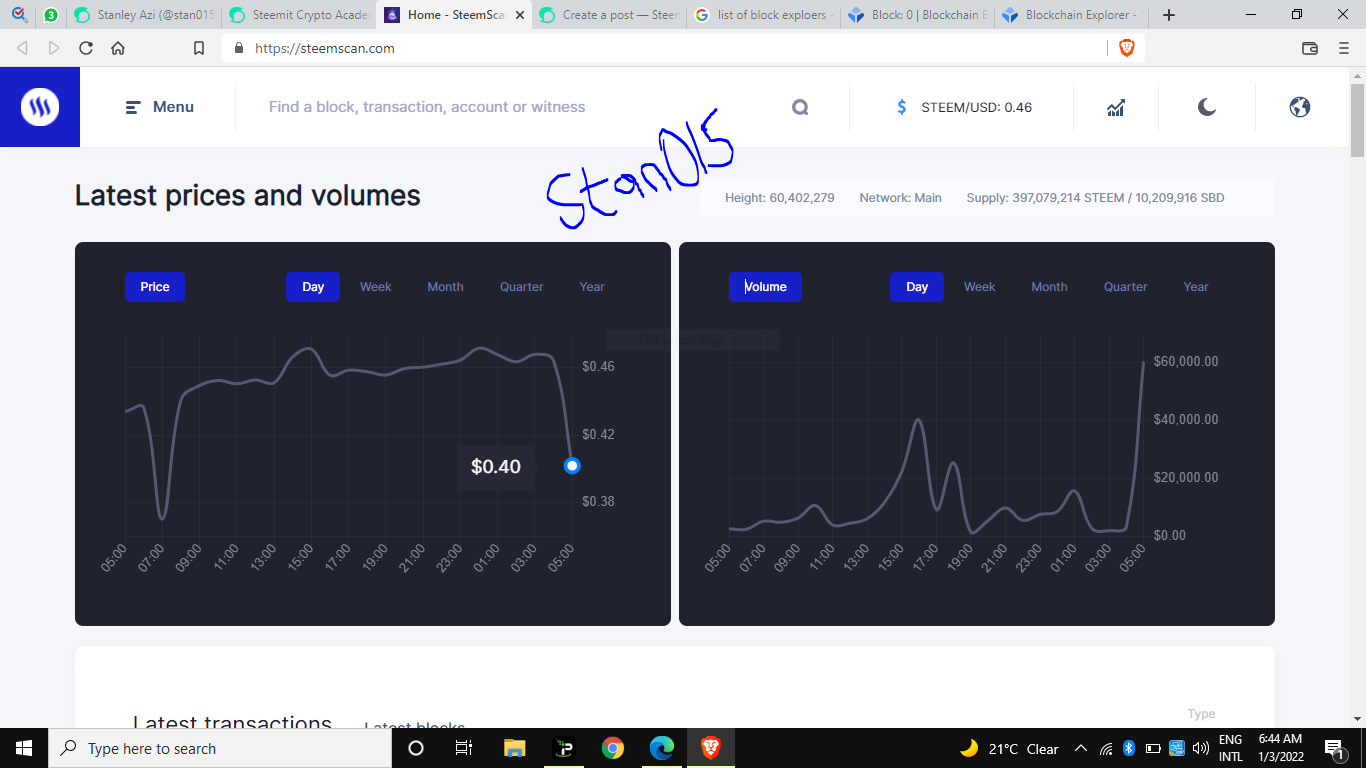This screenshot has width=1366, height=768.
Task: Click the browser home icon
Action: (x=118, y=48)
